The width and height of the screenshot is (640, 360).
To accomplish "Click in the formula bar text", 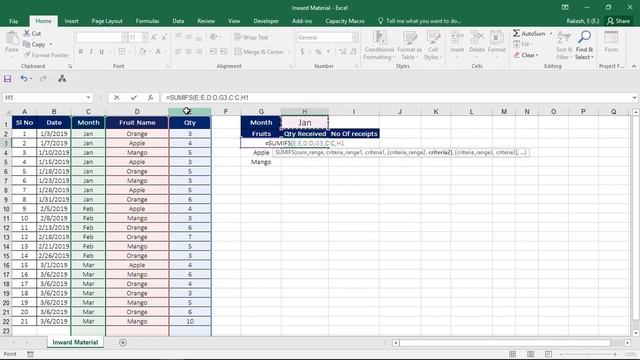I will coord(207,98).
